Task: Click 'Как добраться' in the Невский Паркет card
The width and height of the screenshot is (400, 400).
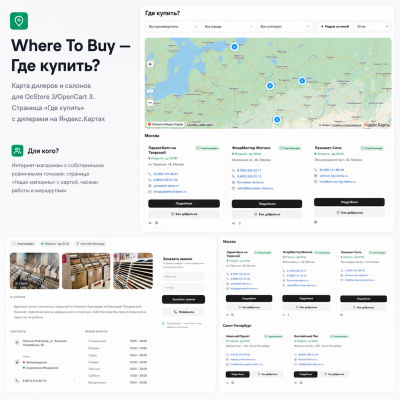Action: point(268,374)
